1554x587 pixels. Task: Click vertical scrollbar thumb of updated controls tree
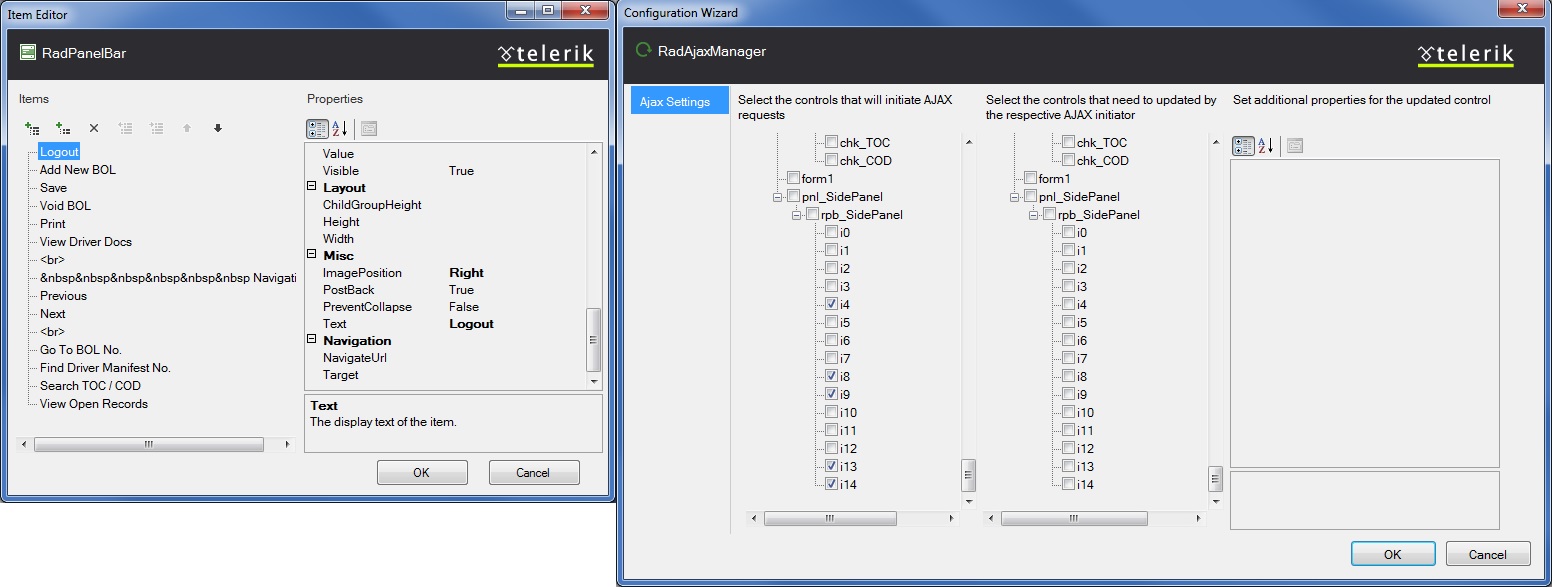(1215, 477)
